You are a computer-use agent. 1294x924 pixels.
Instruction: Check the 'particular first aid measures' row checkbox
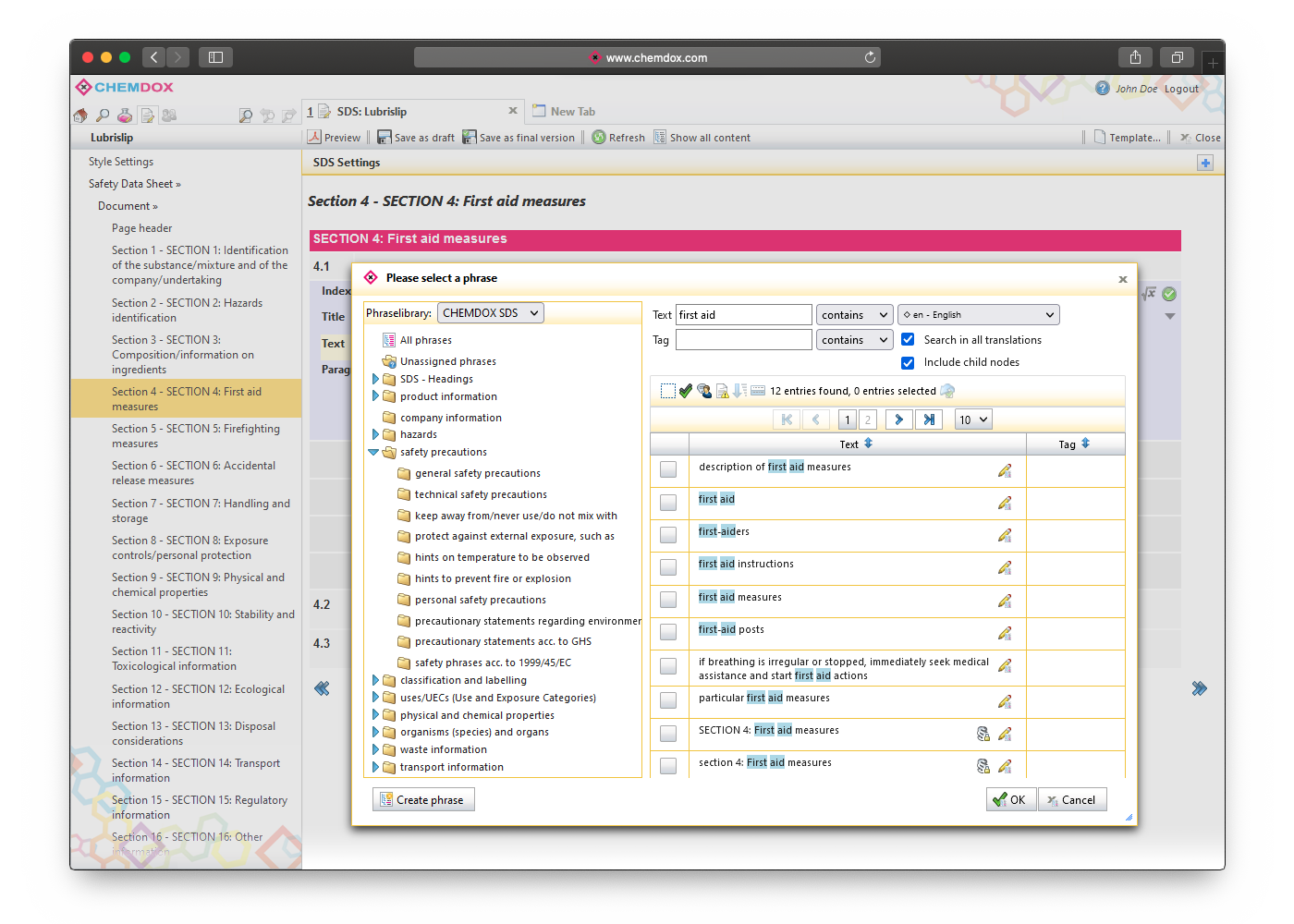click(668, 700)
